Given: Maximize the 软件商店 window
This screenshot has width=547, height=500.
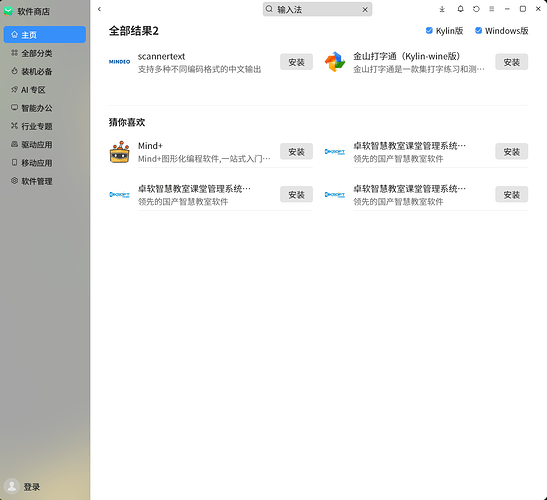Looking at the screenshot, I should click(523, 9).
